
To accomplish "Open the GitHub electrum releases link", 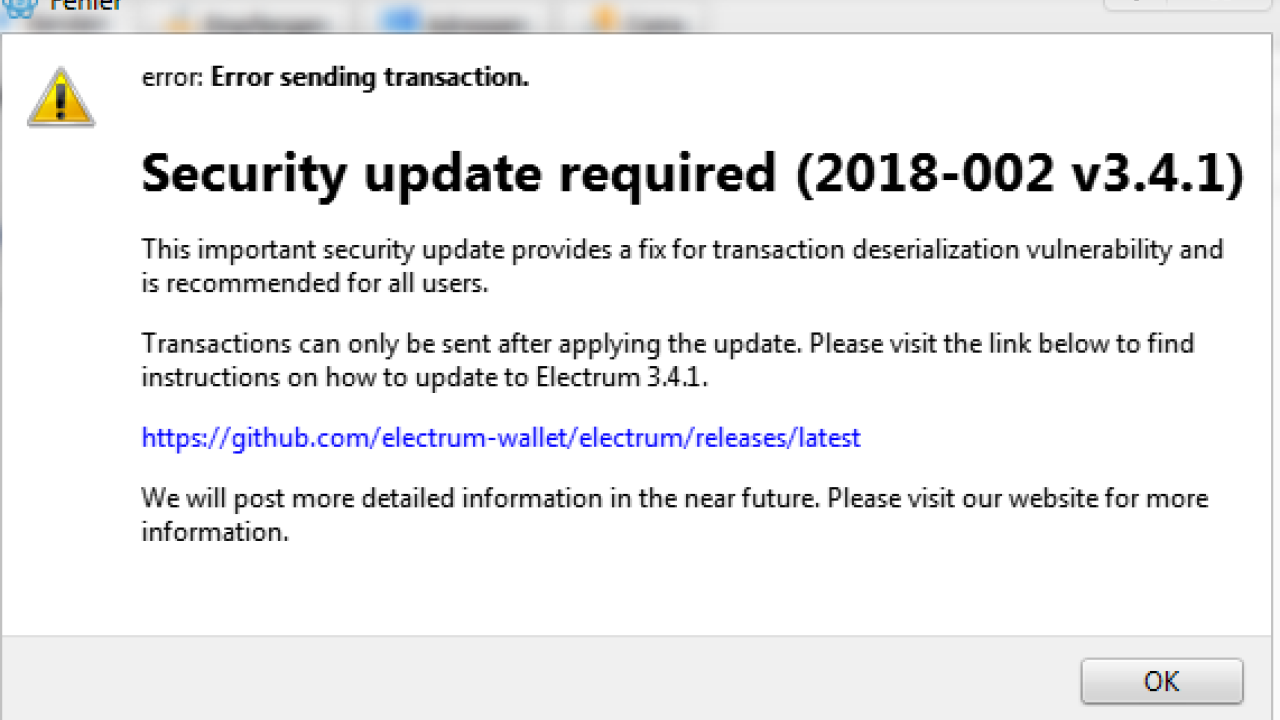I will coord(501,438).
